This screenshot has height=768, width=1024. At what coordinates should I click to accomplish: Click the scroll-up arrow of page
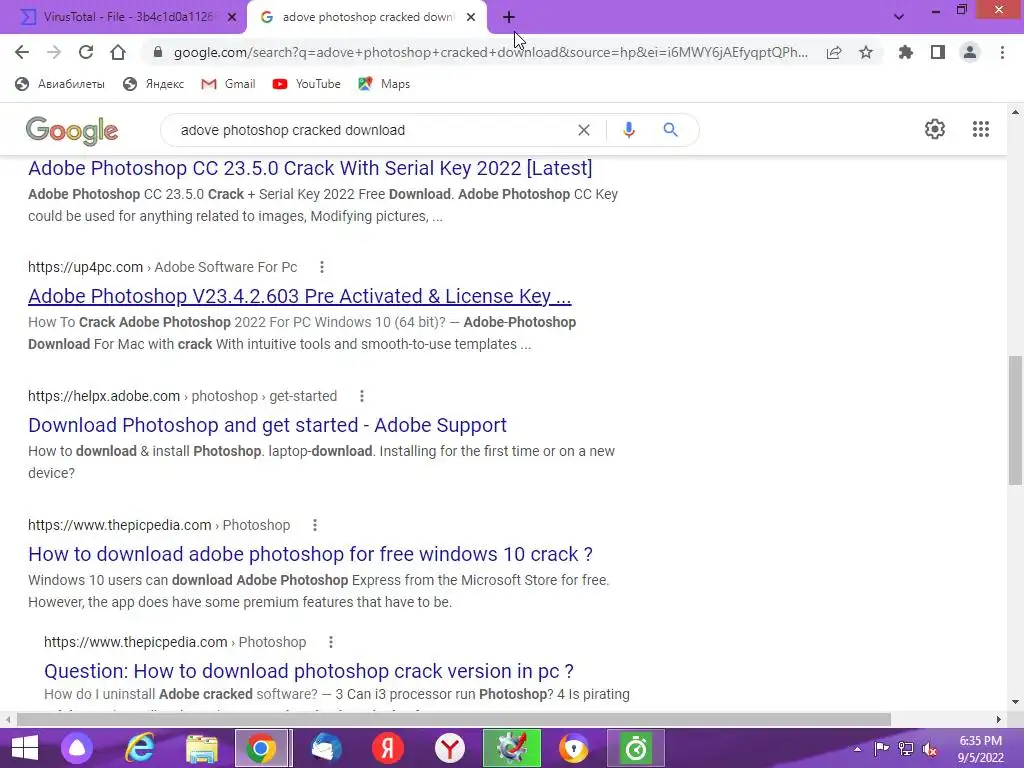pyautogui.click(x=1015, y=112)
